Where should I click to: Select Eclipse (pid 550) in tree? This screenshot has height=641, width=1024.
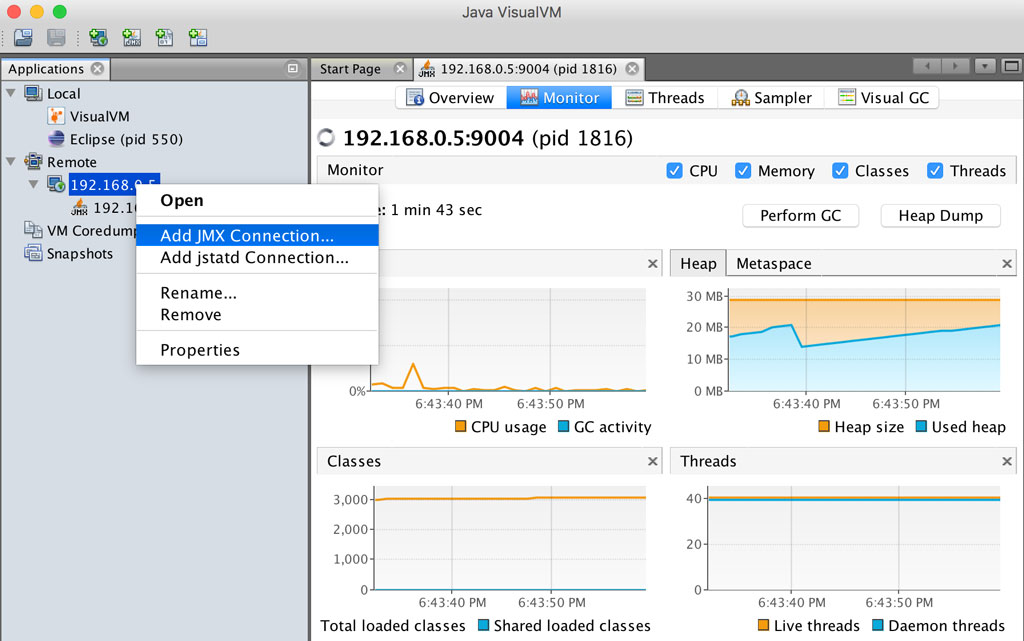coord(126,139)
